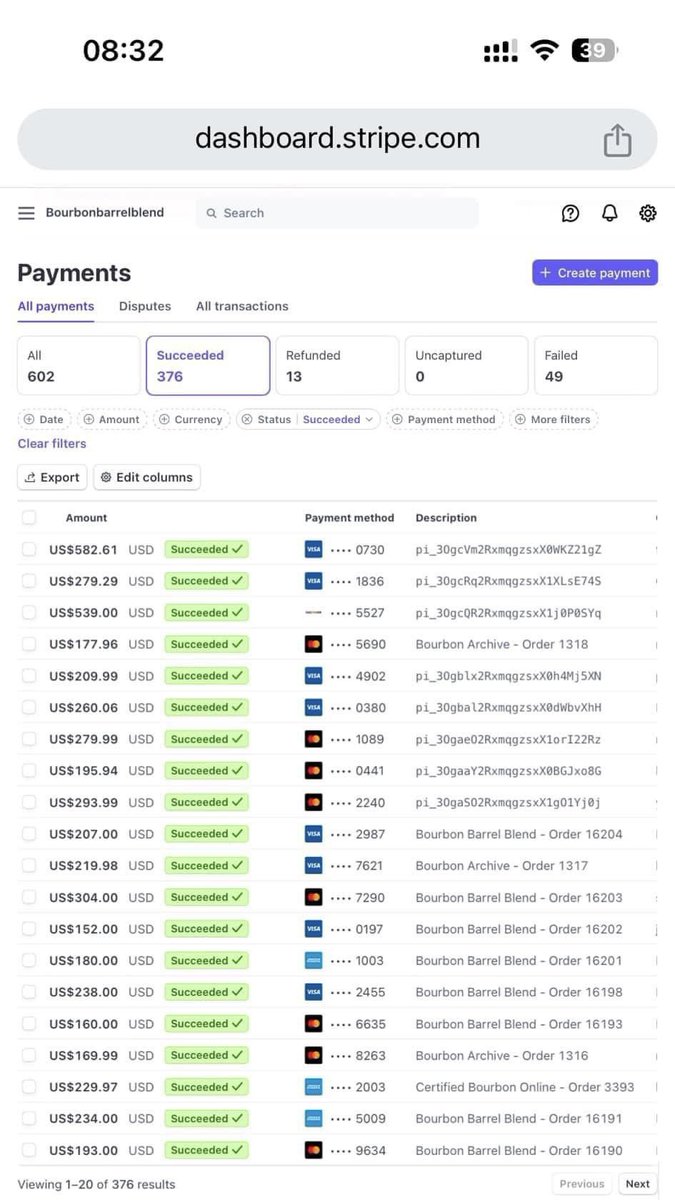
Task: Tap the browser share icon
Action: [618, 140]
